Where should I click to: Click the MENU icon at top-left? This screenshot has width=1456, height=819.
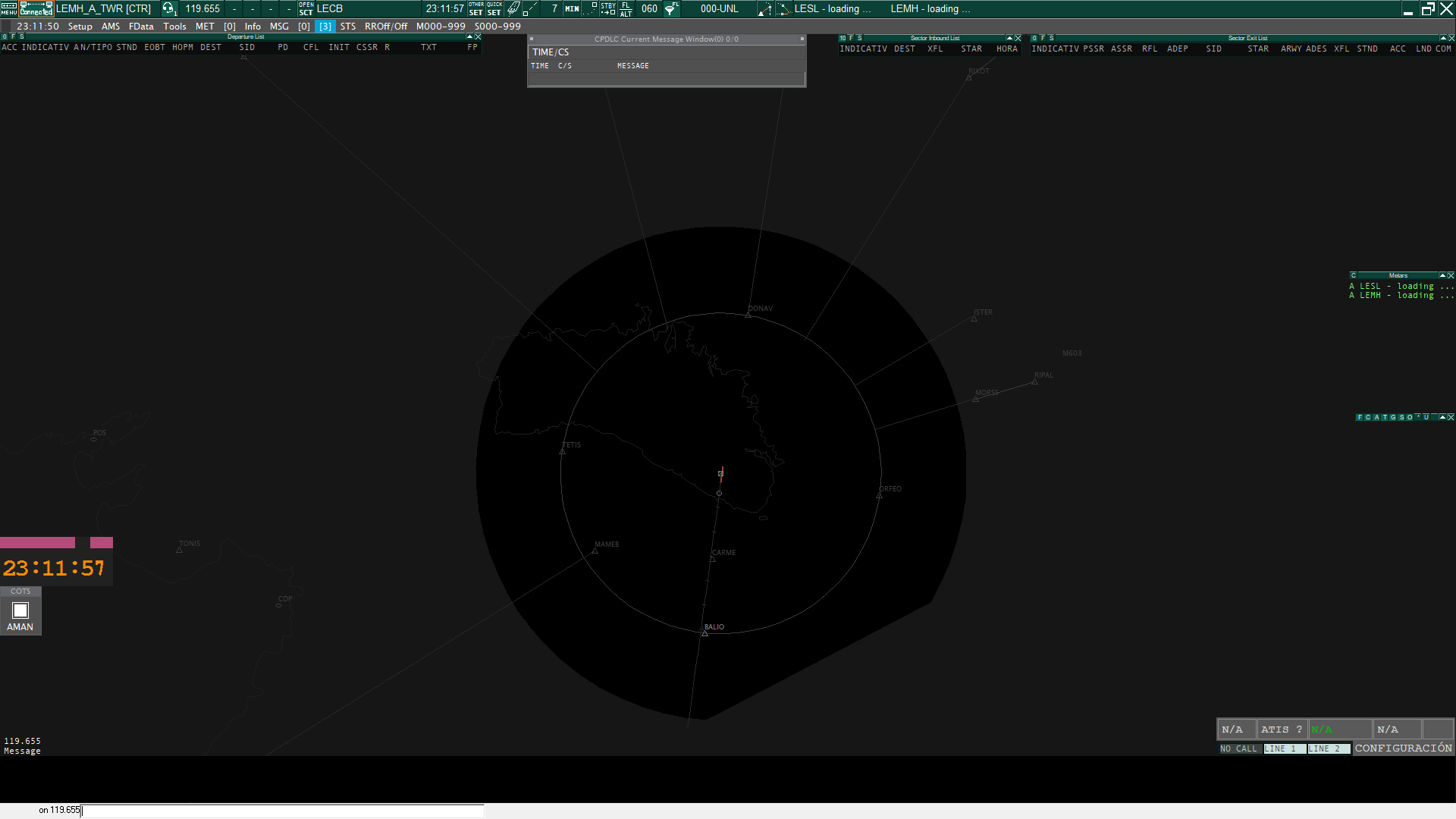pyautogui.click(x=8, y=9)
